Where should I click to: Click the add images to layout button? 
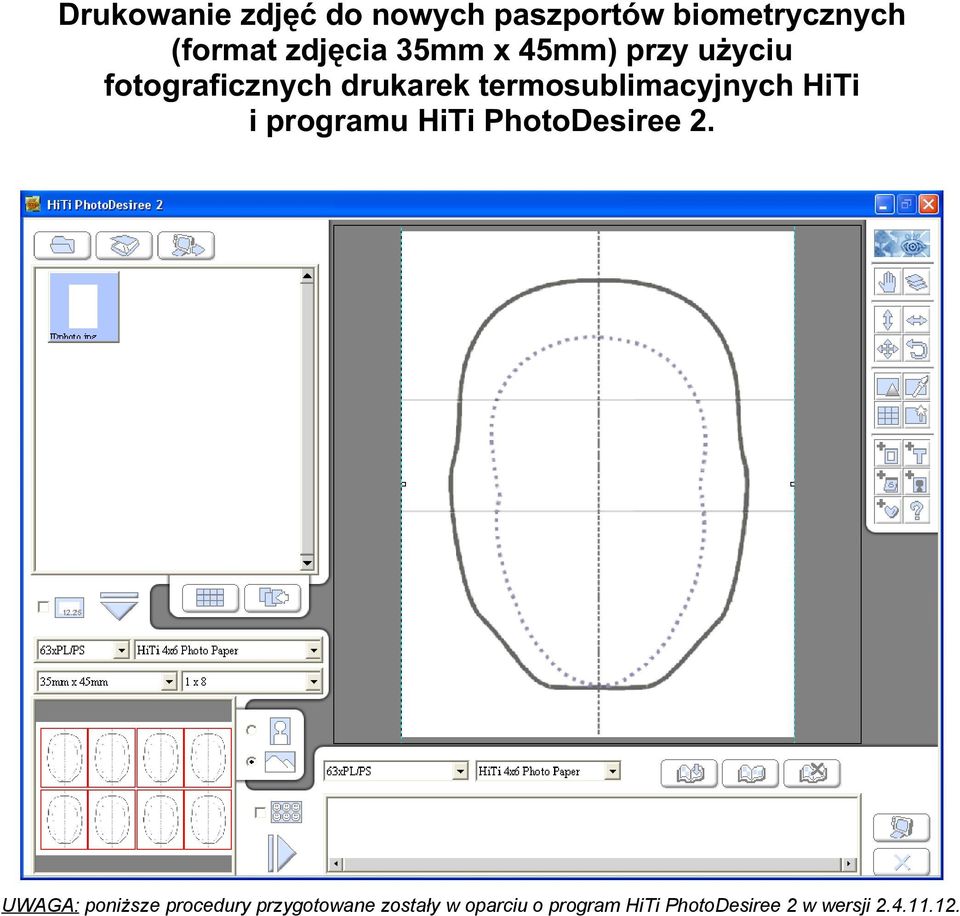click(x=272, y=597)
